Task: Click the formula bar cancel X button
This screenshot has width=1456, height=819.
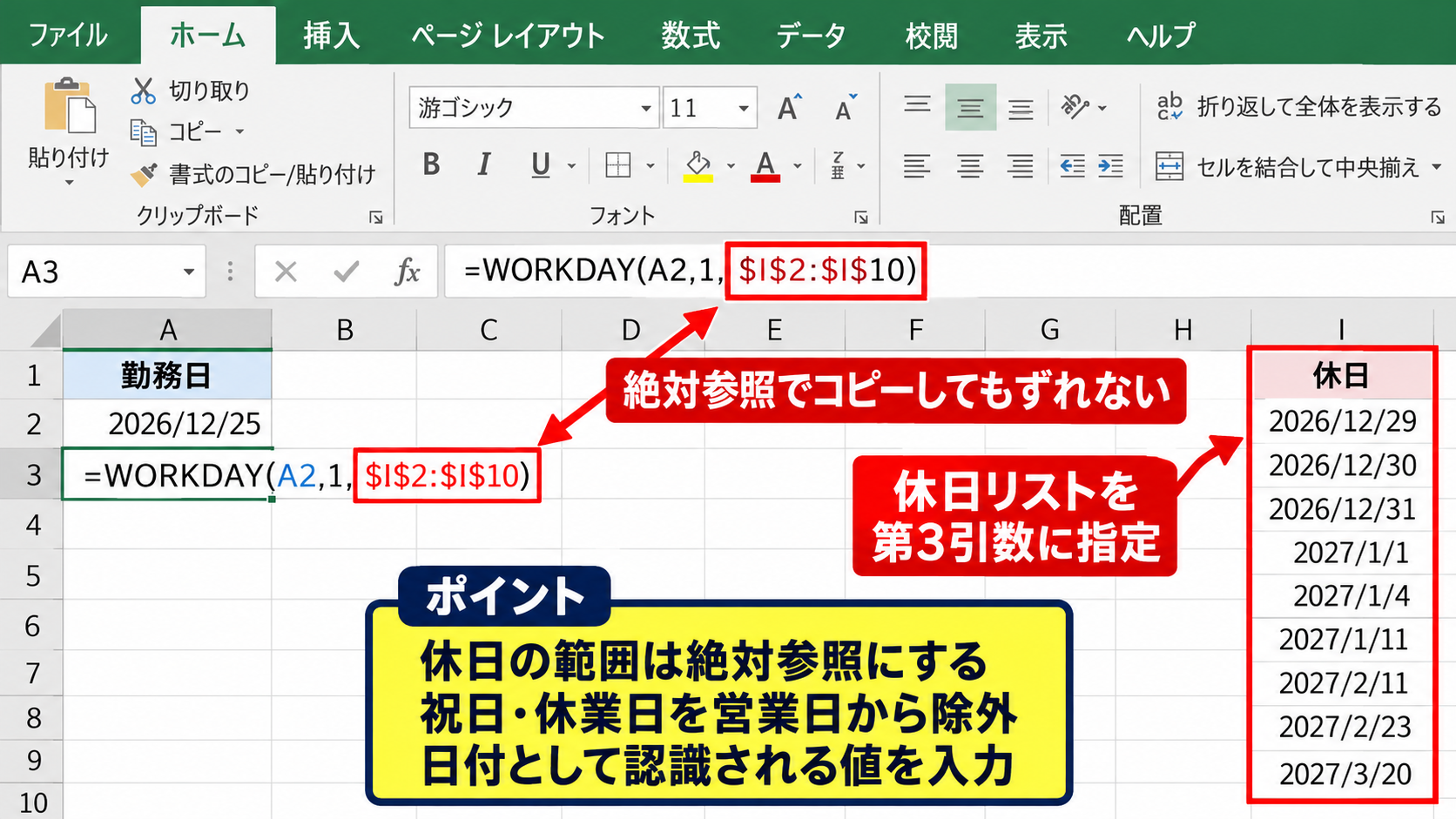Action: click(x=286, y=272)
